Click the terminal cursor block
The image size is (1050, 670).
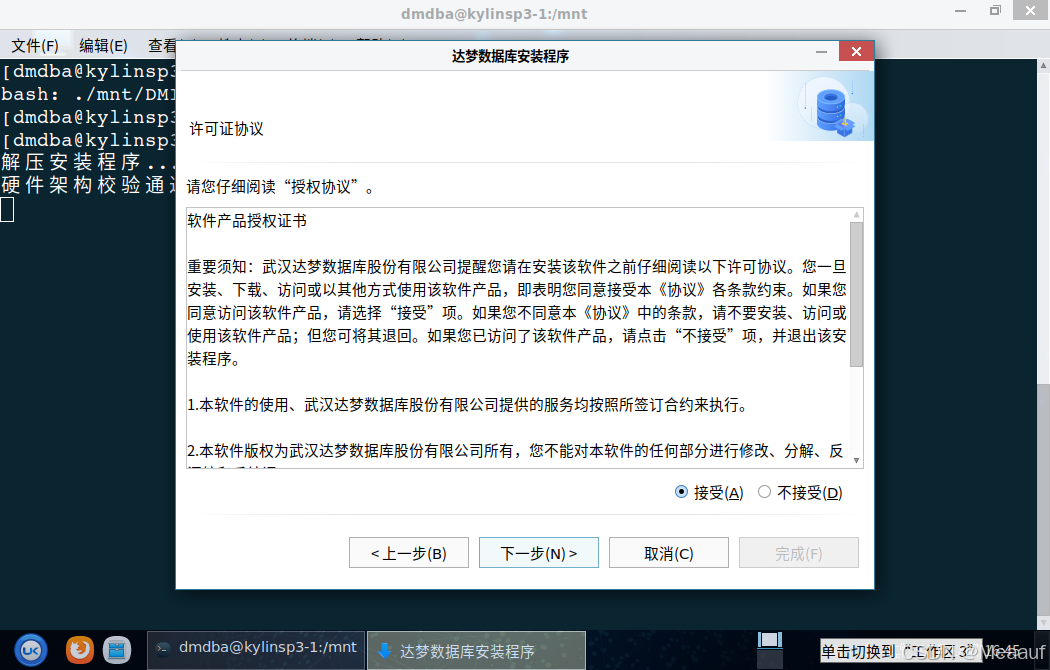click(7, 210)
